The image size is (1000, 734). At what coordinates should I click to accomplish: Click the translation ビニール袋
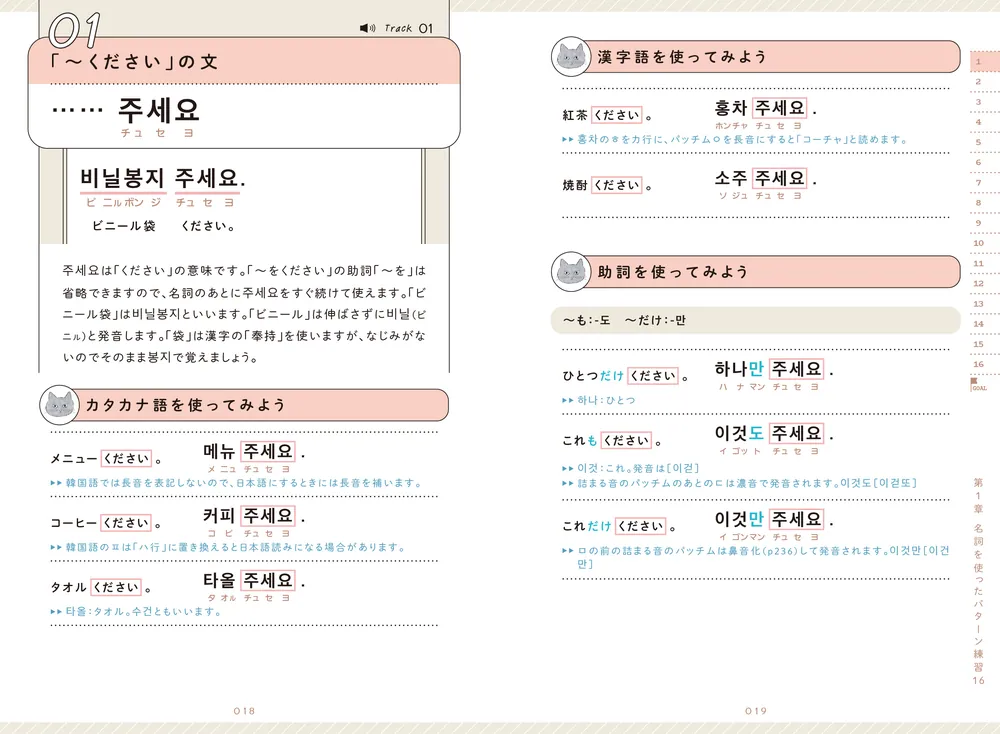coord(124,226)
